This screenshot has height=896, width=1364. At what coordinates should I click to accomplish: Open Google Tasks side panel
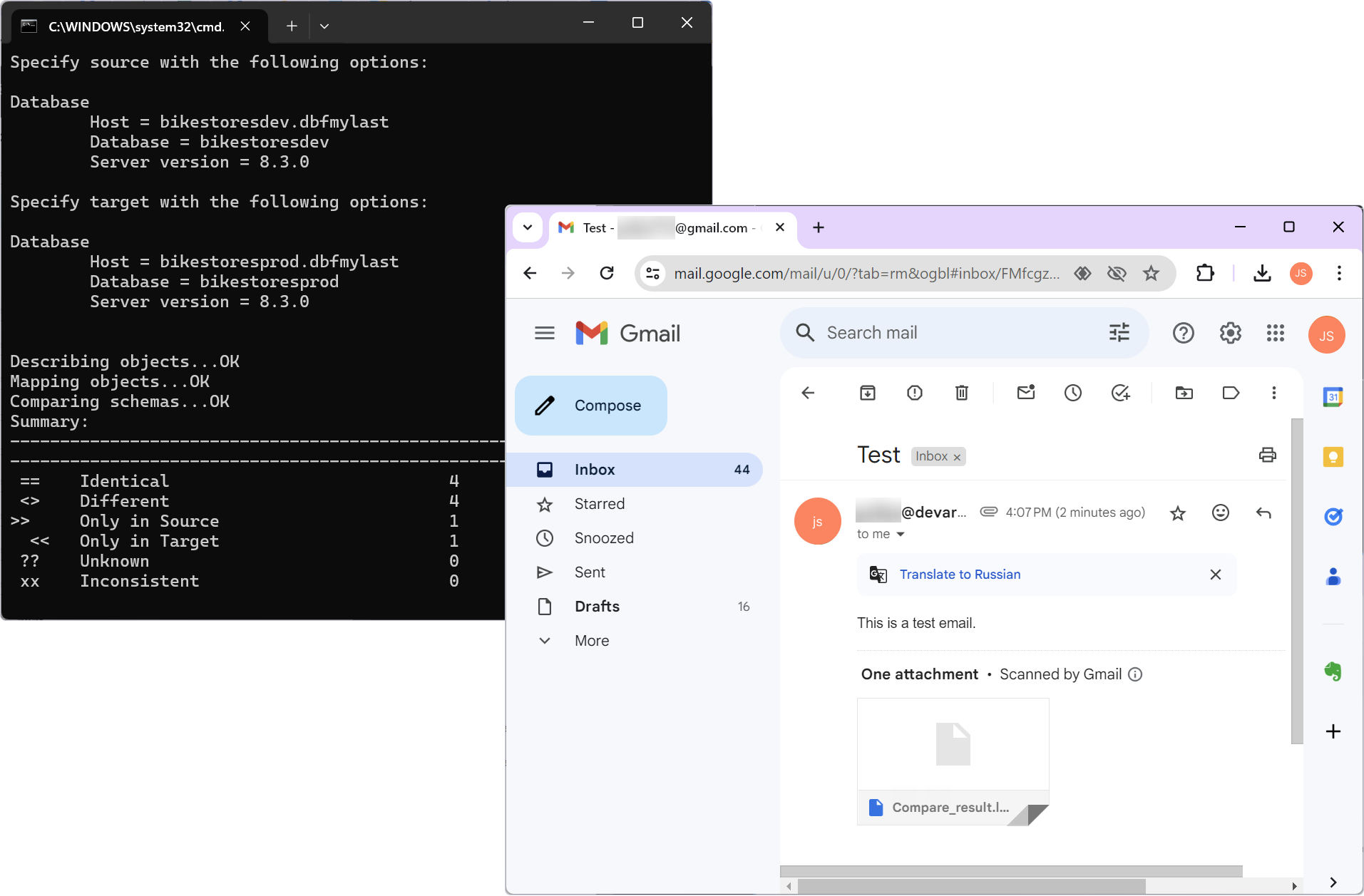tap(1333, 517)
